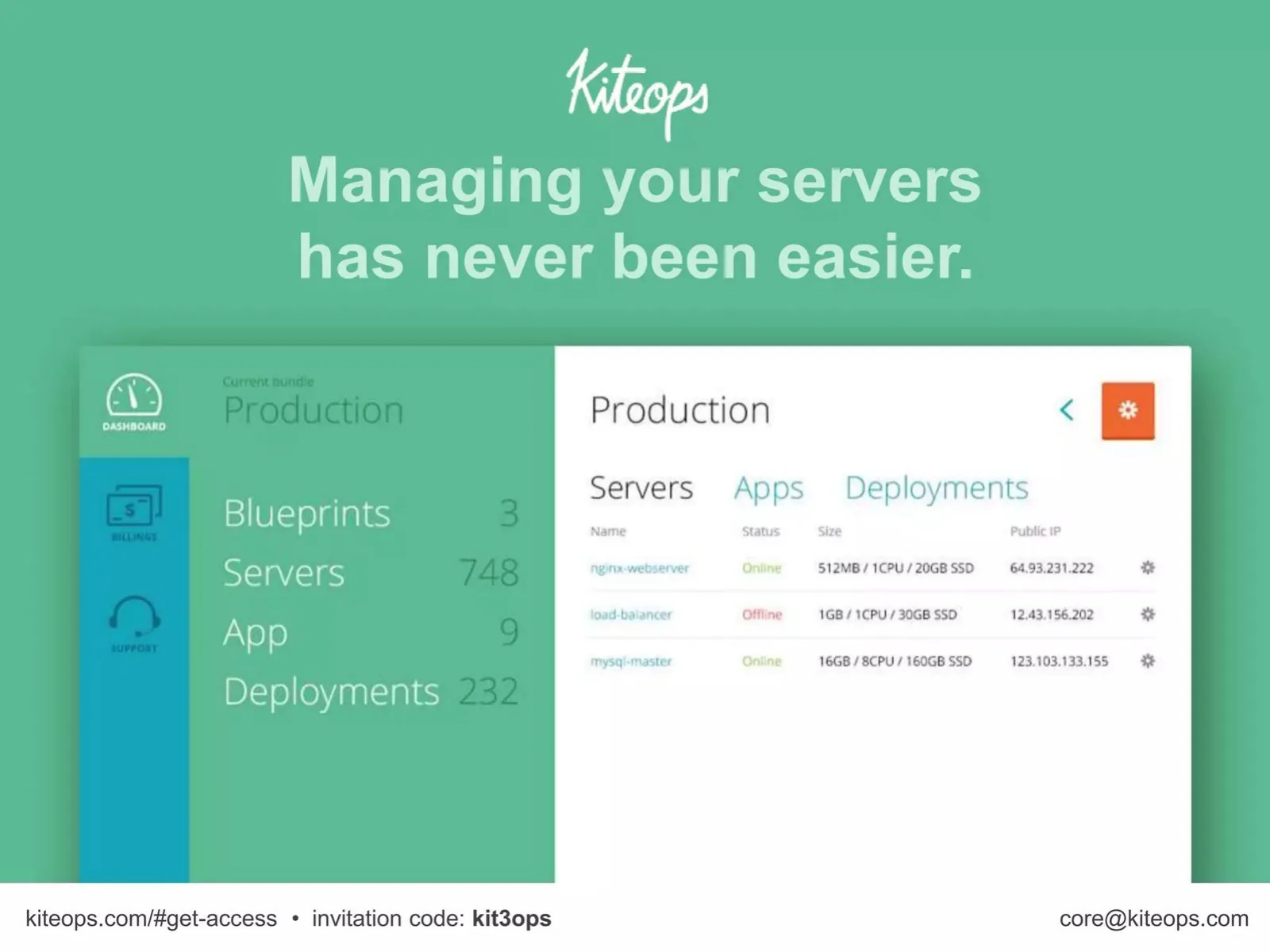Click the Status column header
Image resolution: width=1270 pixels, height=952 pixels.
tap(760, 531)
